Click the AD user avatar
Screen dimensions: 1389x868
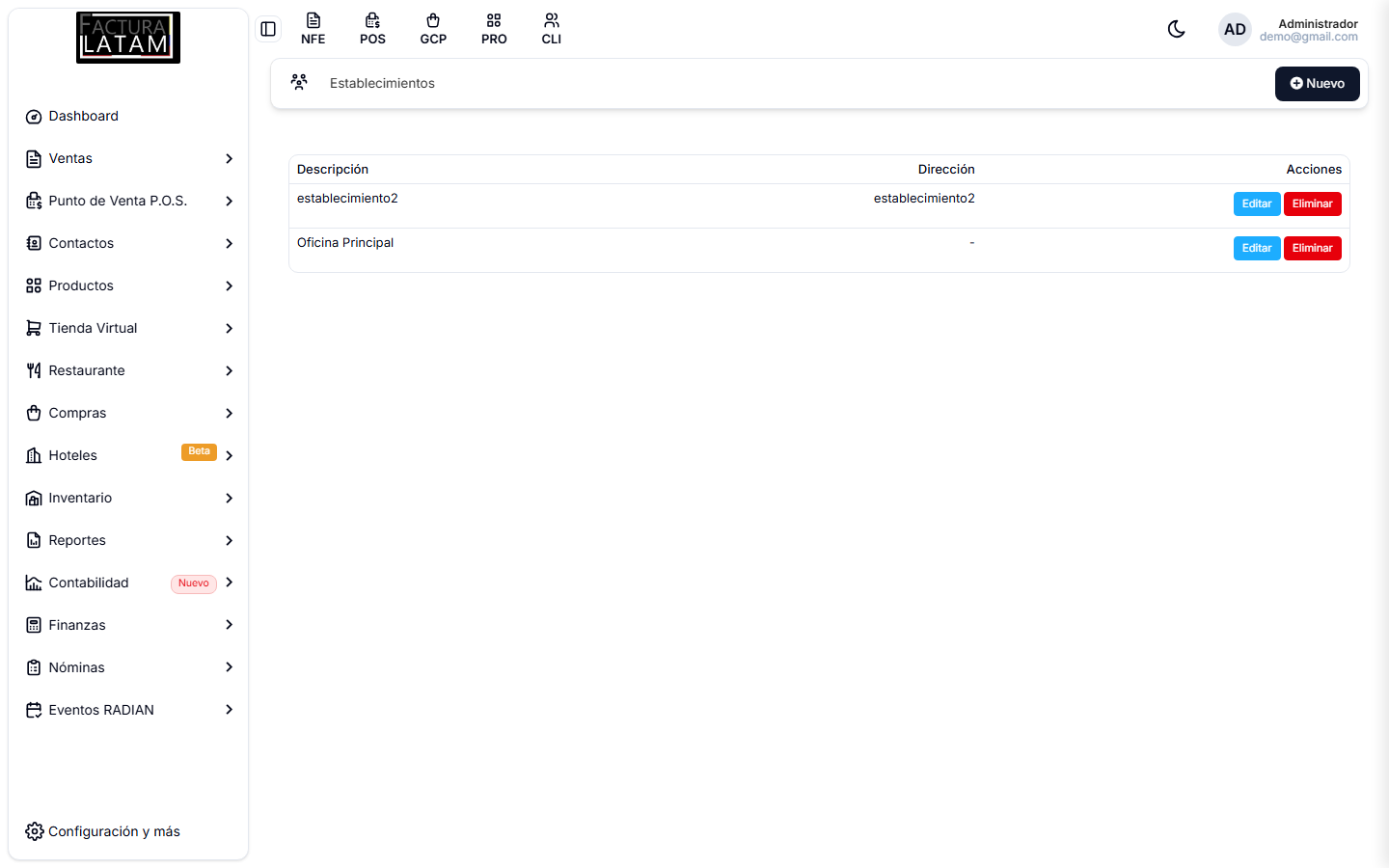pyautogui.click(x=1235, y=30)
